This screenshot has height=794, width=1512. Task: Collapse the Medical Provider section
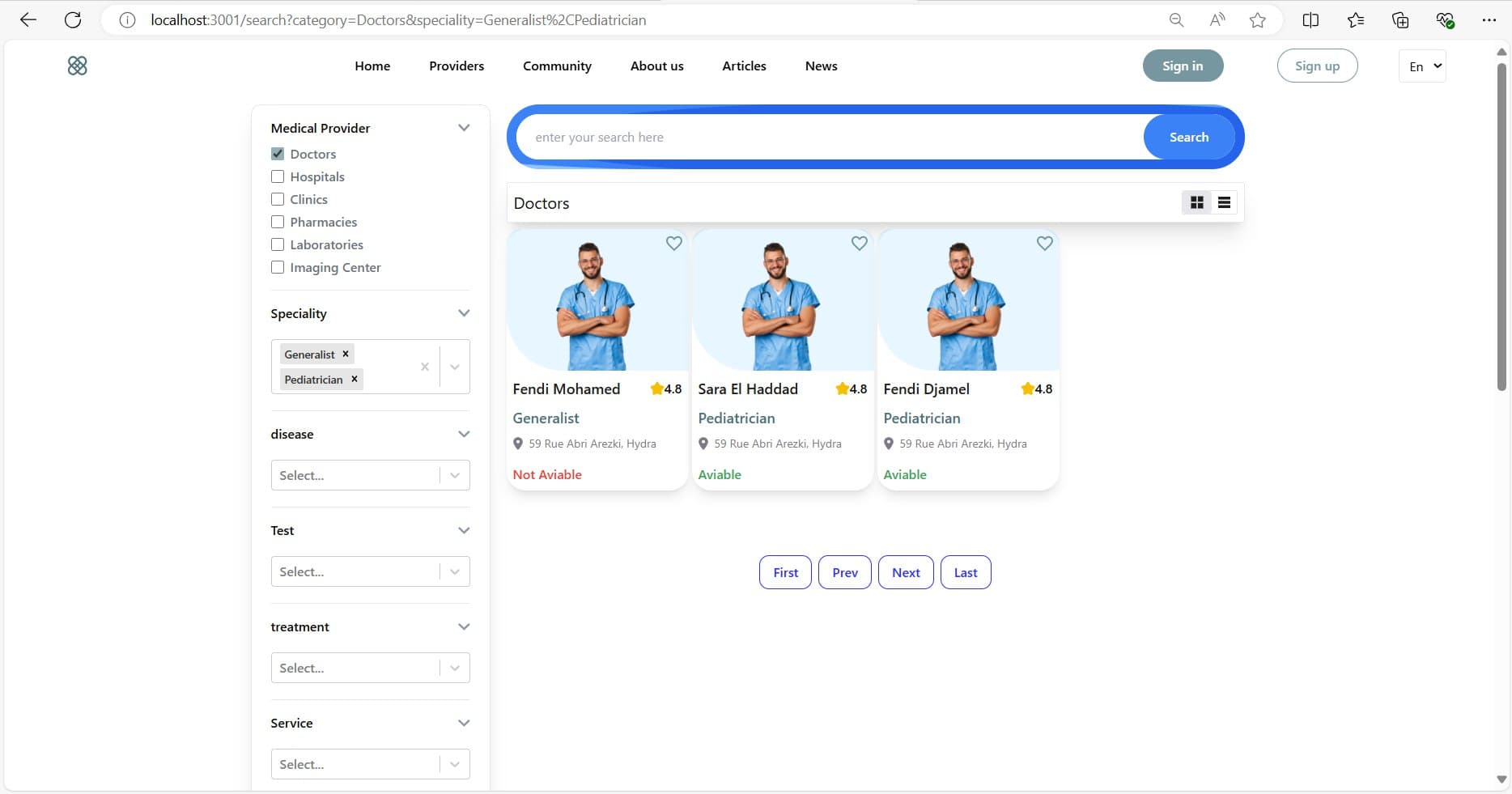(464, 128)
